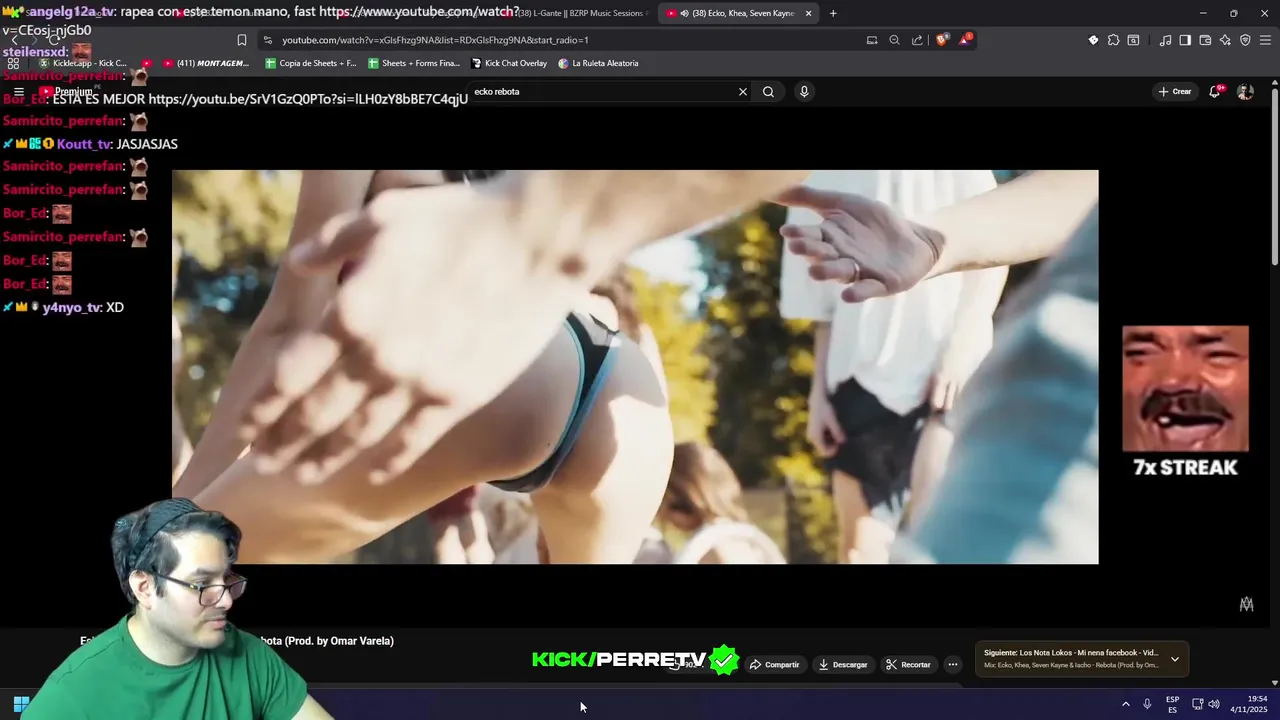Open the browser extensions puzzle icon
This screenshot has height=720, width=1280.
(x=1113, y=40)
